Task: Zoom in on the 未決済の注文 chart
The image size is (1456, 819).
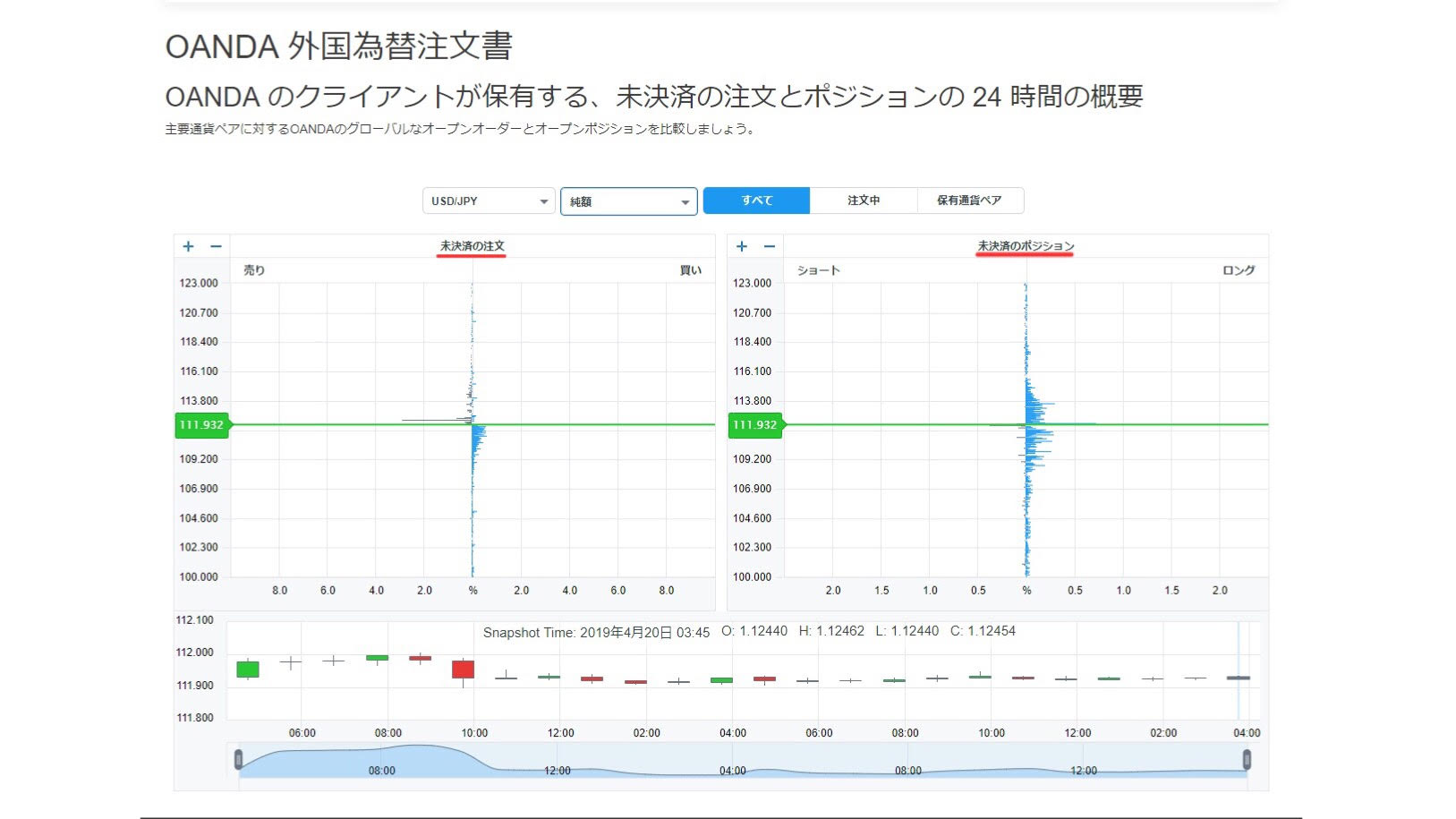Action: [188, 246]
